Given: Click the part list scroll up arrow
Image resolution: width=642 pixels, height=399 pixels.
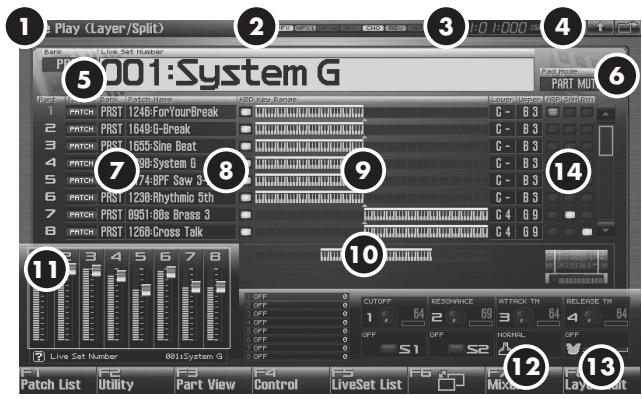Looking at the screenshot, I should (x=606, y=114).
